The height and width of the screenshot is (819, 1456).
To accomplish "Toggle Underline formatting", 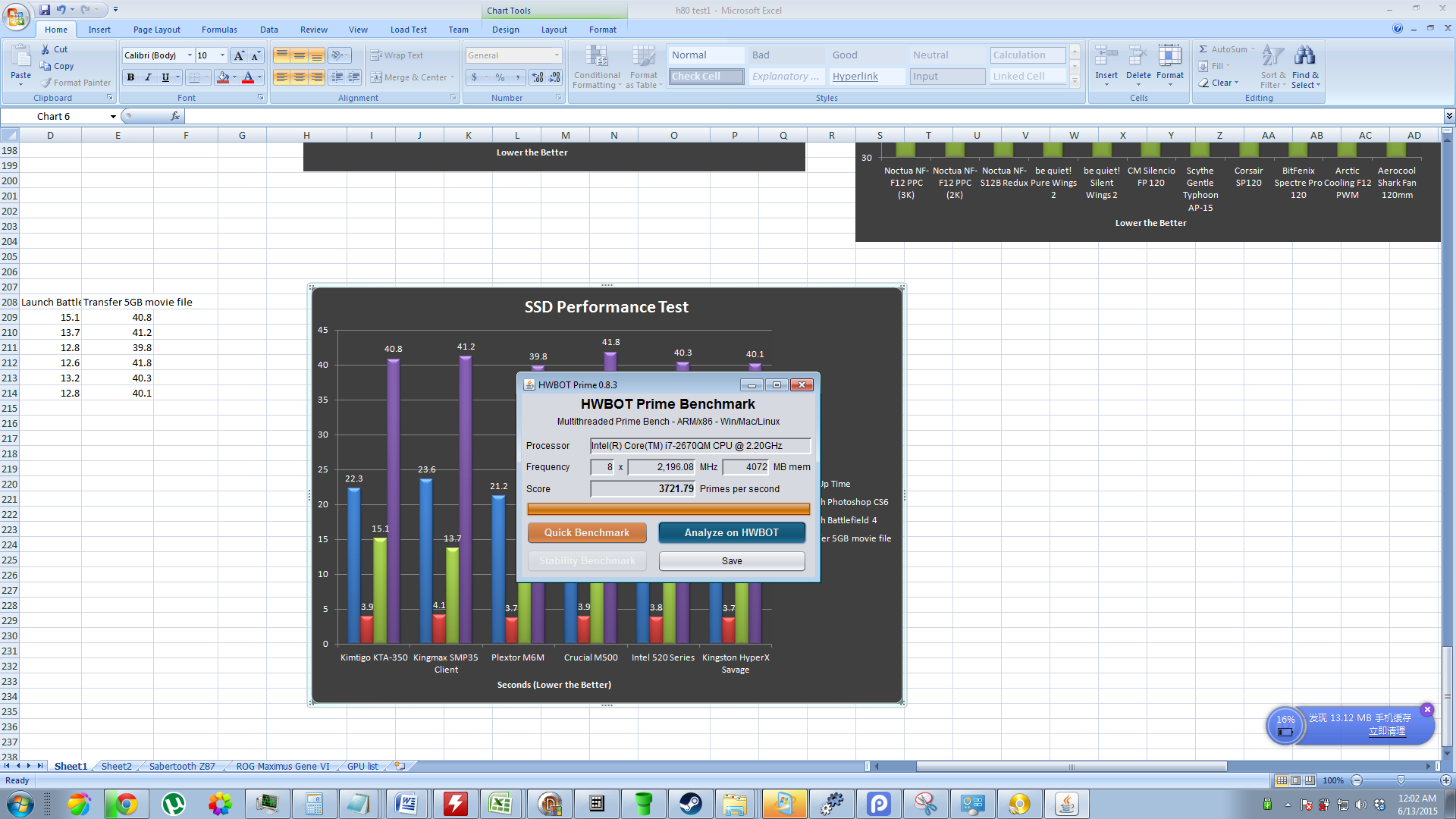I will coord(165,77).
